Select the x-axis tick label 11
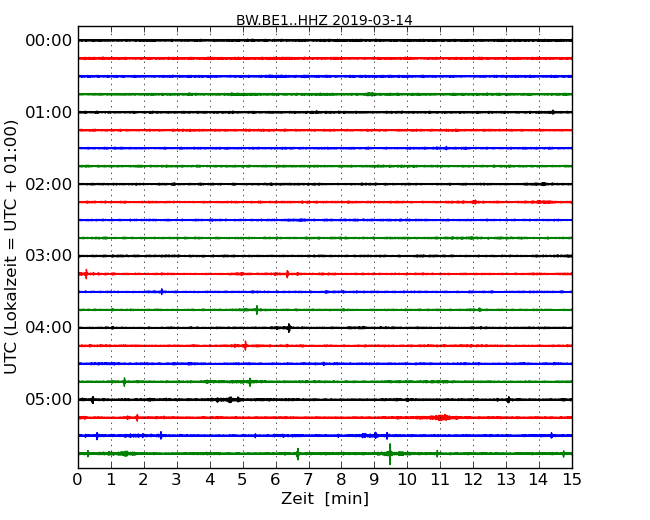 tap(440, 480)
